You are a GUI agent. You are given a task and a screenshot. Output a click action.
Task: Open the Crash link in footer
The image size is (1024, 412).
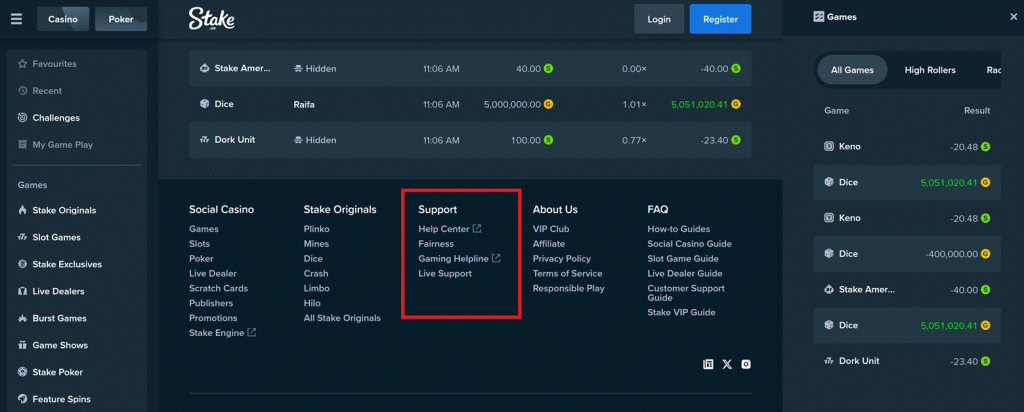point(316,274)
